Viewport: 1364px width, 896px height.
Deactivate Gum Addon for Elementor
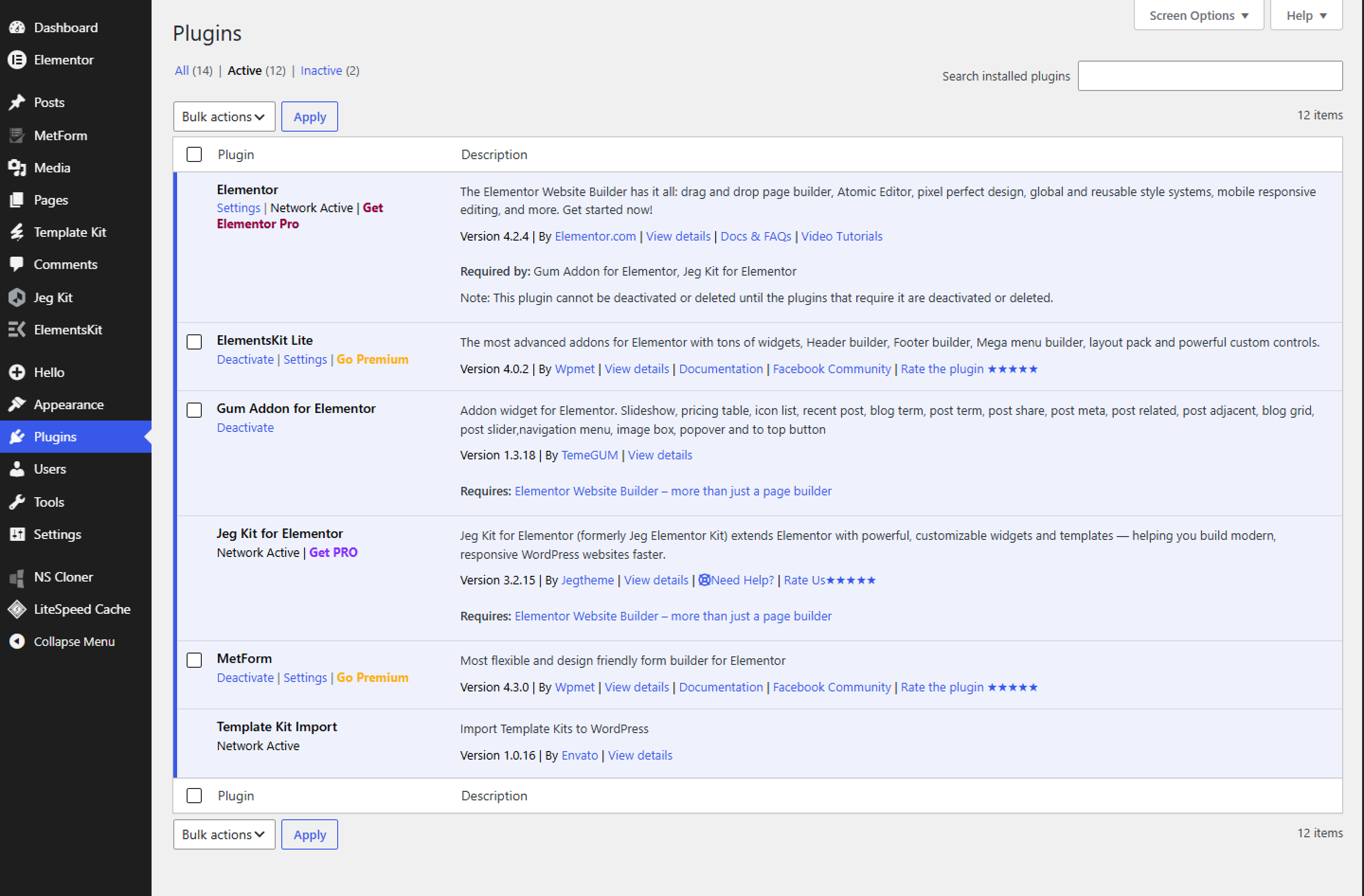245,427
